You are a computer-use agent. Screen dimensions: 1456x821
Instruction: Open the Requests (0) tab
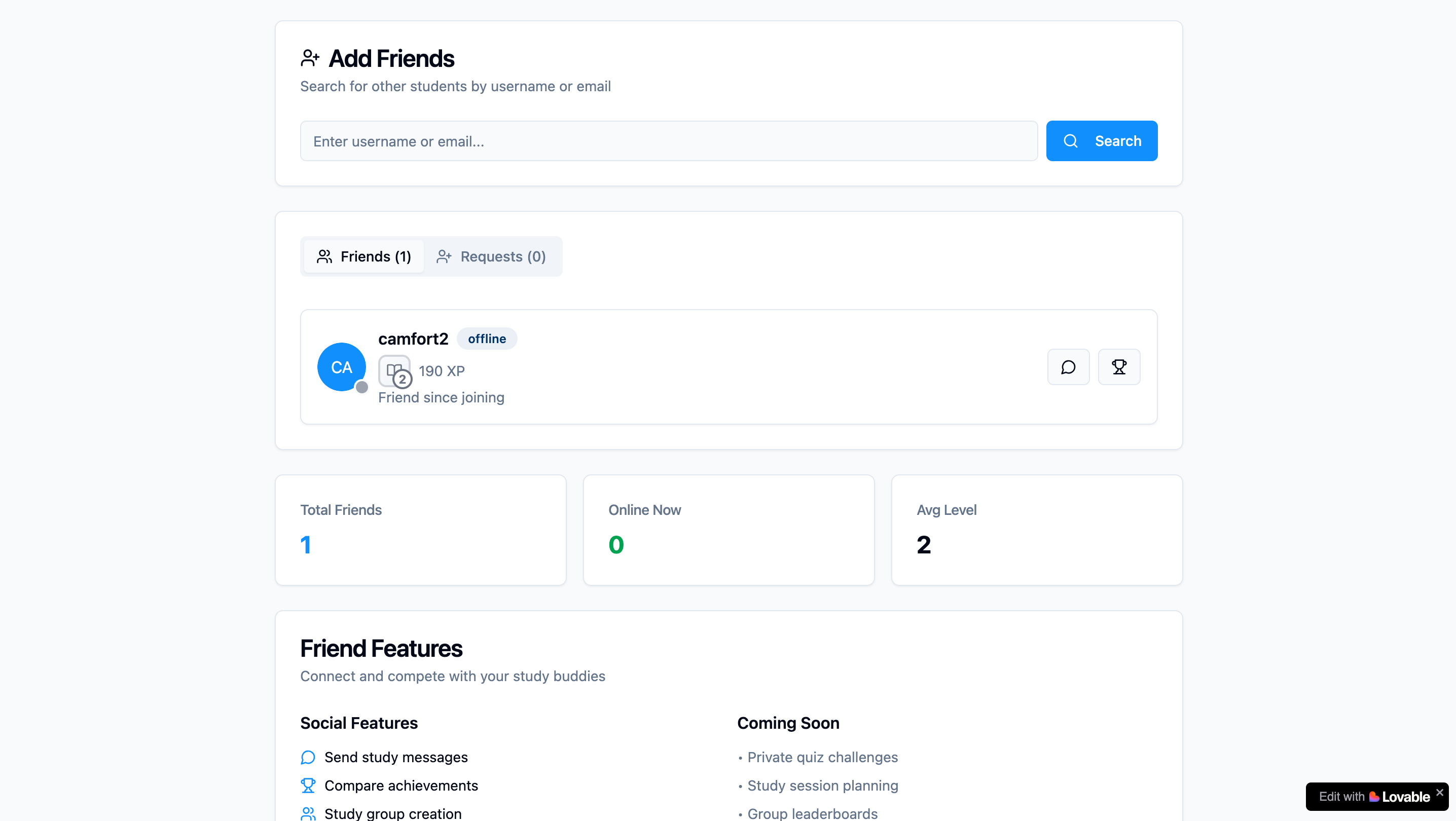491,256
